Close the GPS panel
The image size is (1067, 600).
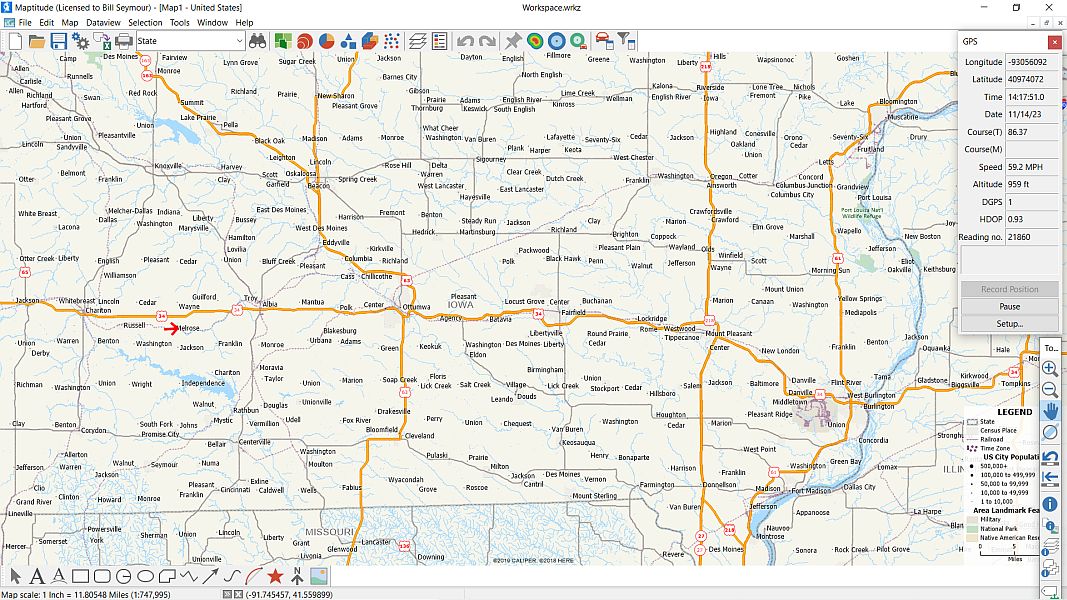point(1054,42)
